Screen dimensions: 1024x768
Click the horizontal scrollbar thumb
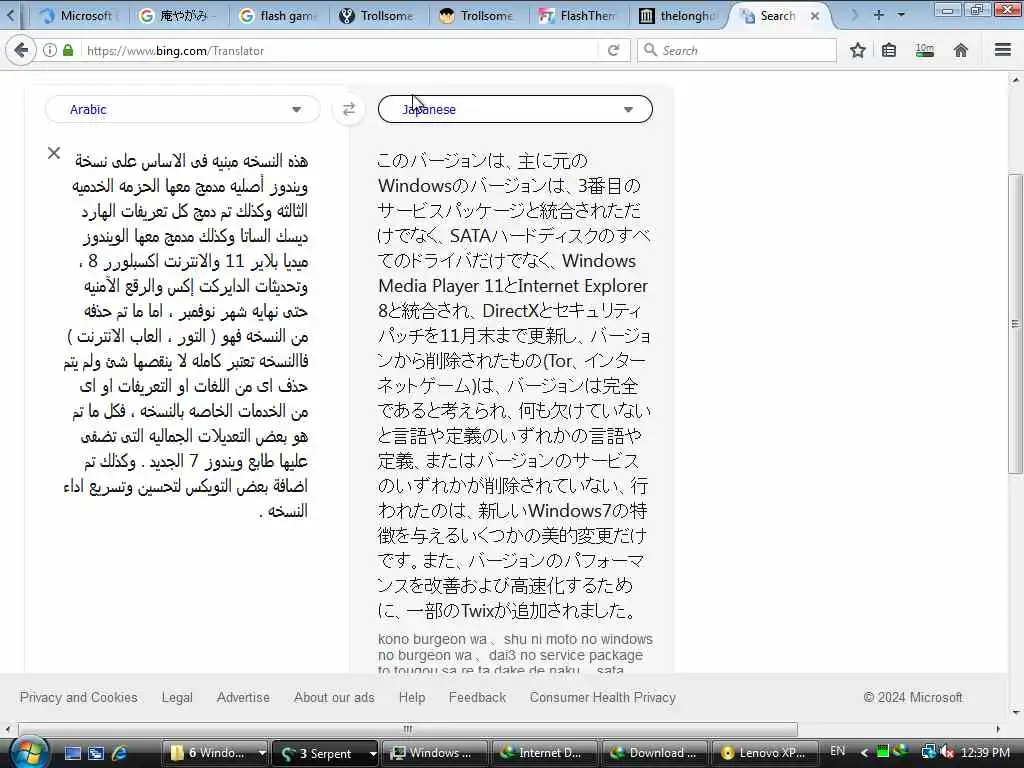coord(408,729)
